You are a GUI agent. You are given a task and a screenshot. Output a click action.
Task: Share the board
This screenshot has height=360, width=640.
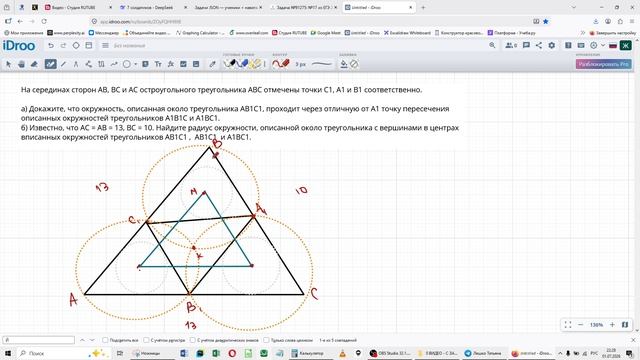coord(539,46)
